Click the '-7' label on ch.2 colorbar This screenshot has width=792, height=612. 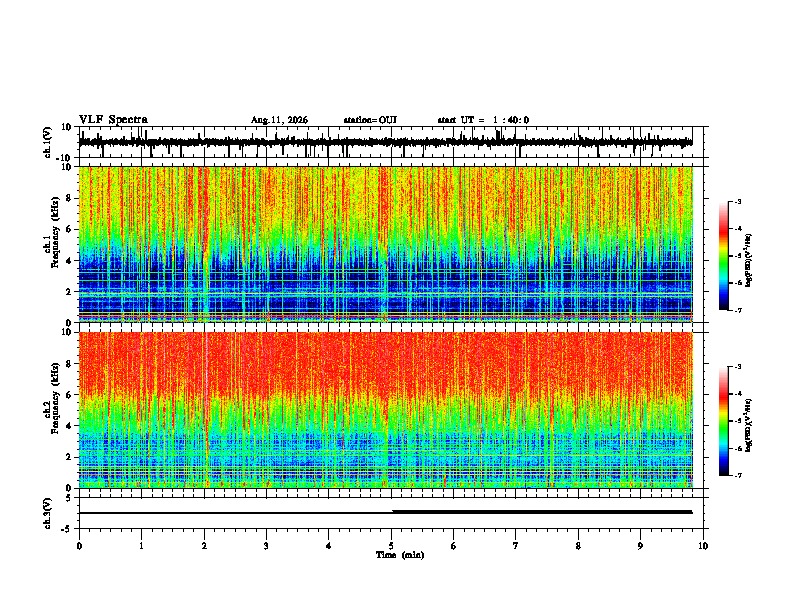(x=737, y=476)
